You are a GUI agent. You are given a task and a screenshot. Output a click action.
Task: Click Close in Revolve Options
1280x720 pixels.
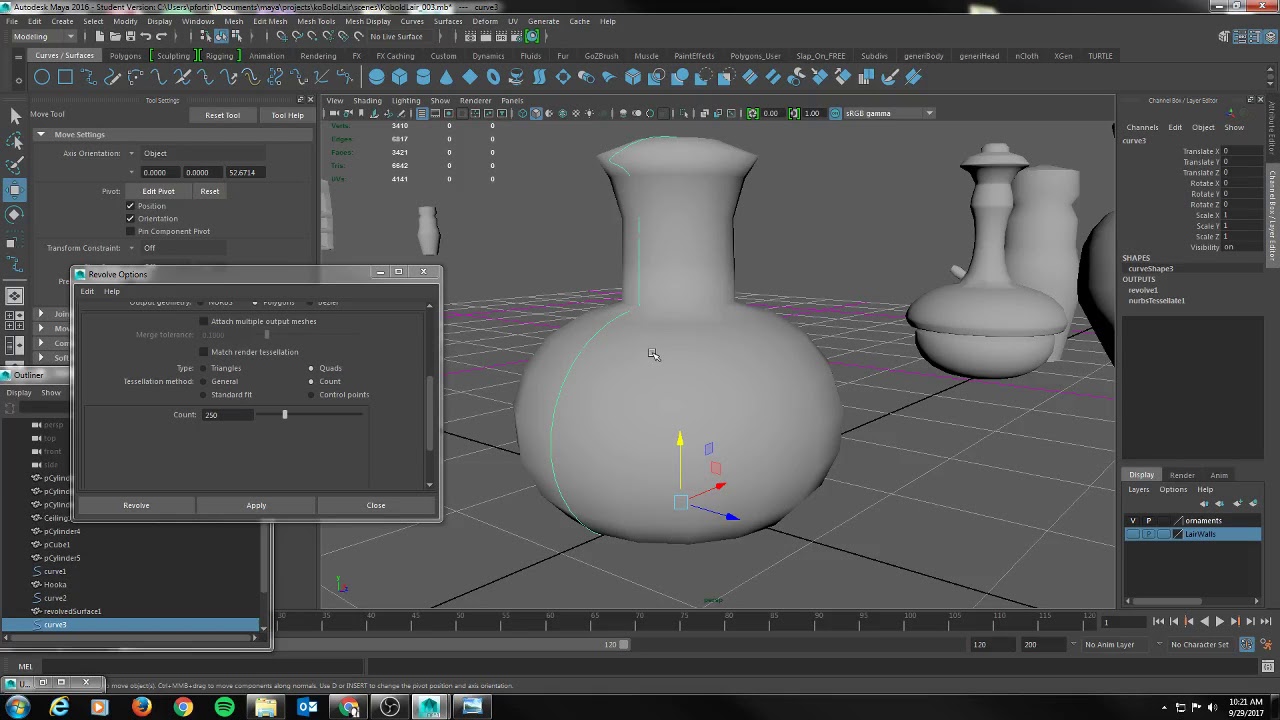tap(376, 505)
